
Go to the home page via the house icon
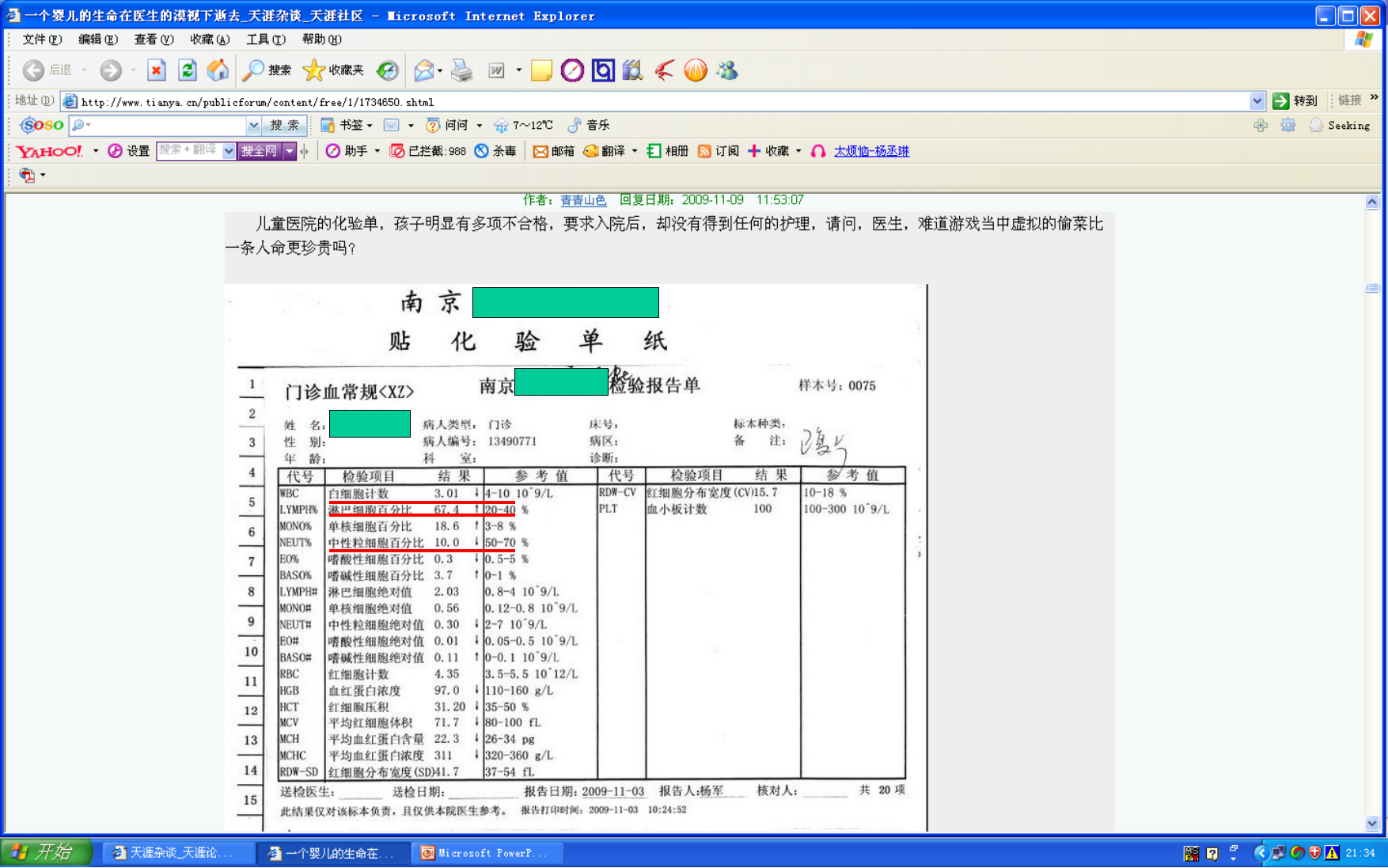click(x=218, y=70)
